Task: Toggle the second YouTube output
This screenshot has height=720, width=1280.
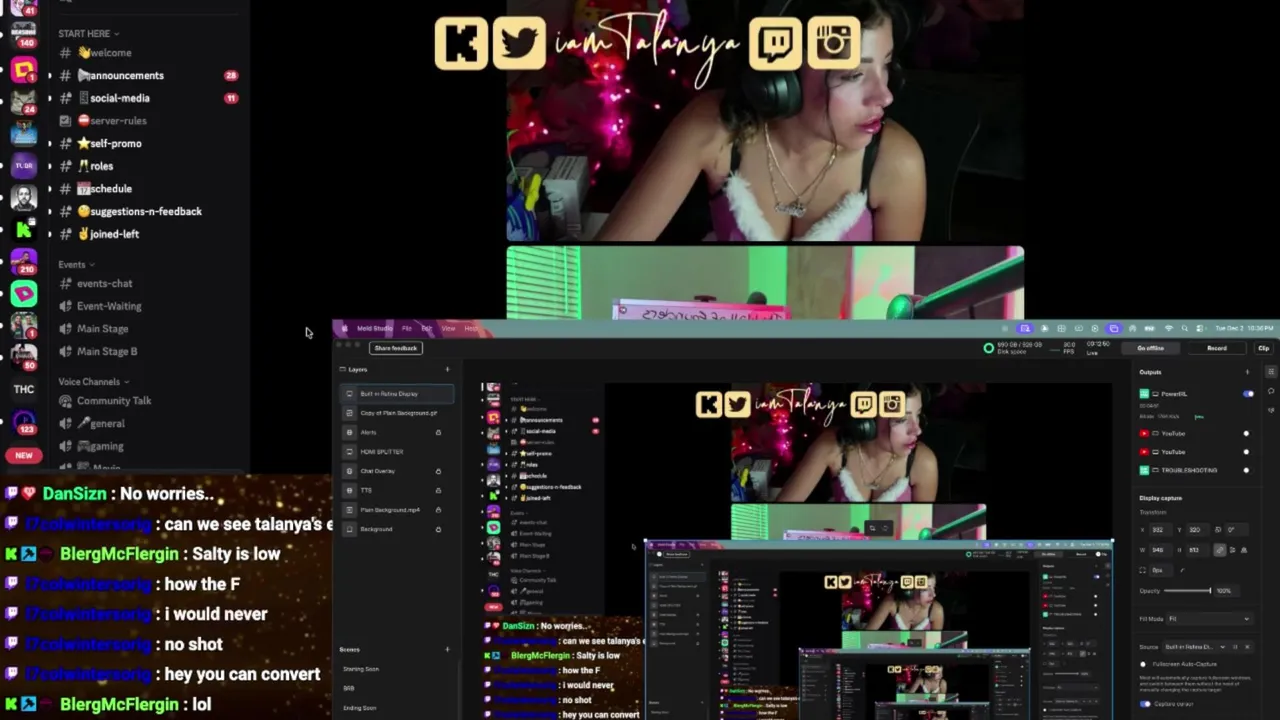Action: (1246, 452)
